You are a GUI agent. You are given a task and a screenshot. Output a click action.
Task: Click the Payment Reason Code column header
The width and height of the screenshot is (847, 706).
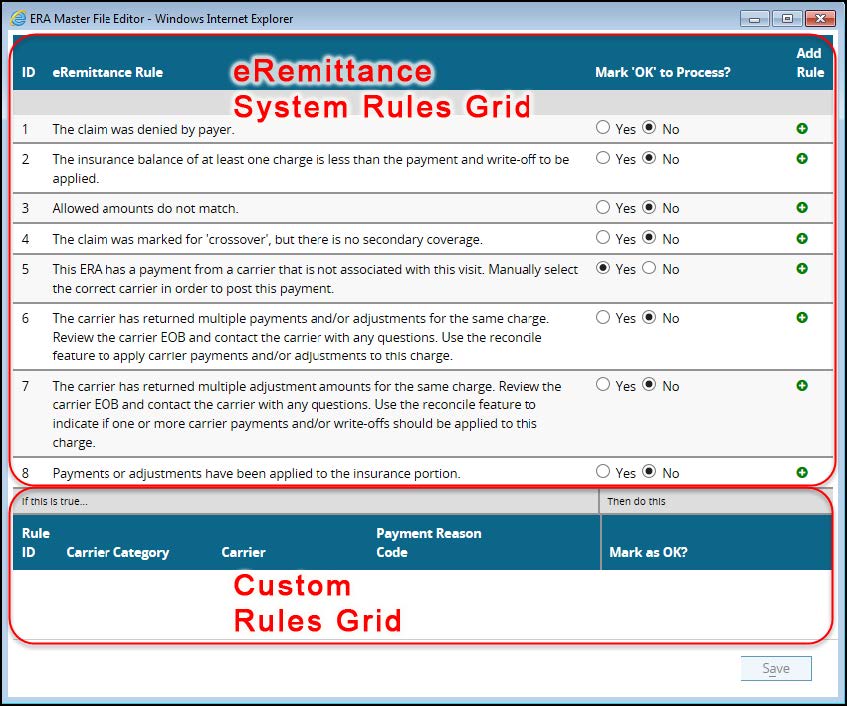tap(428, 543)
